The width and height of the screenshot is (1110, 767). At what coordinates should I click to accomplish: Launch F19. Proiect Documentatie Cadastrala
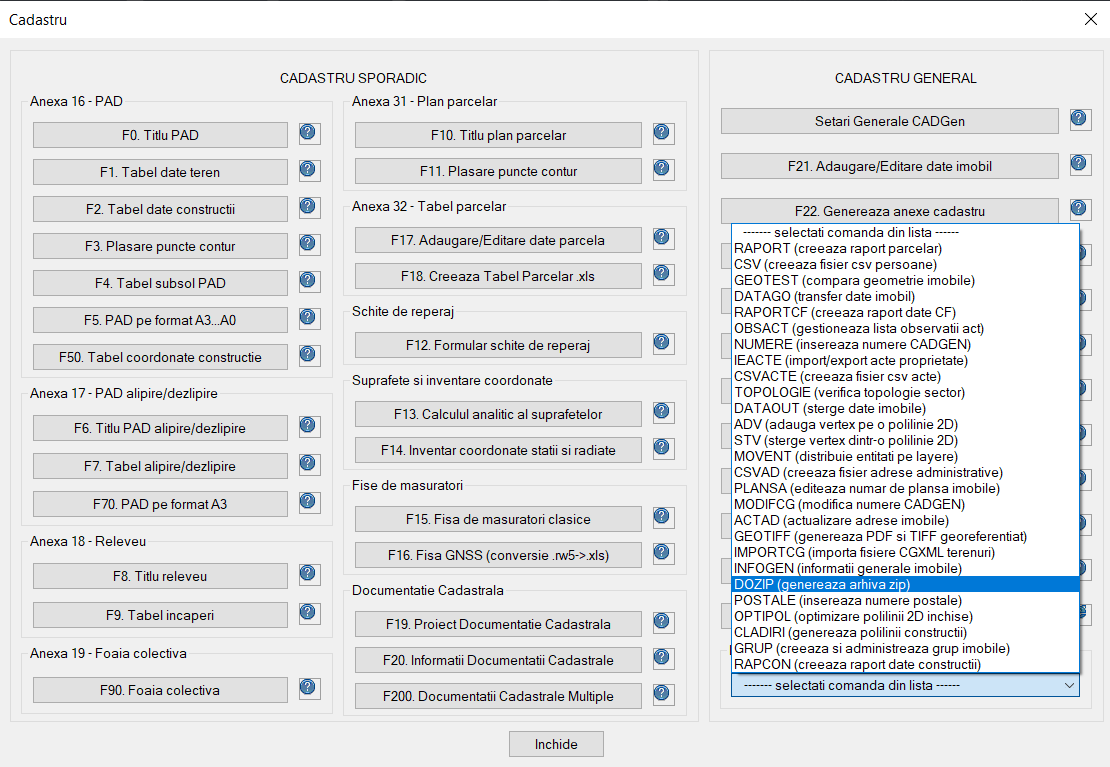tap(498, 624)
